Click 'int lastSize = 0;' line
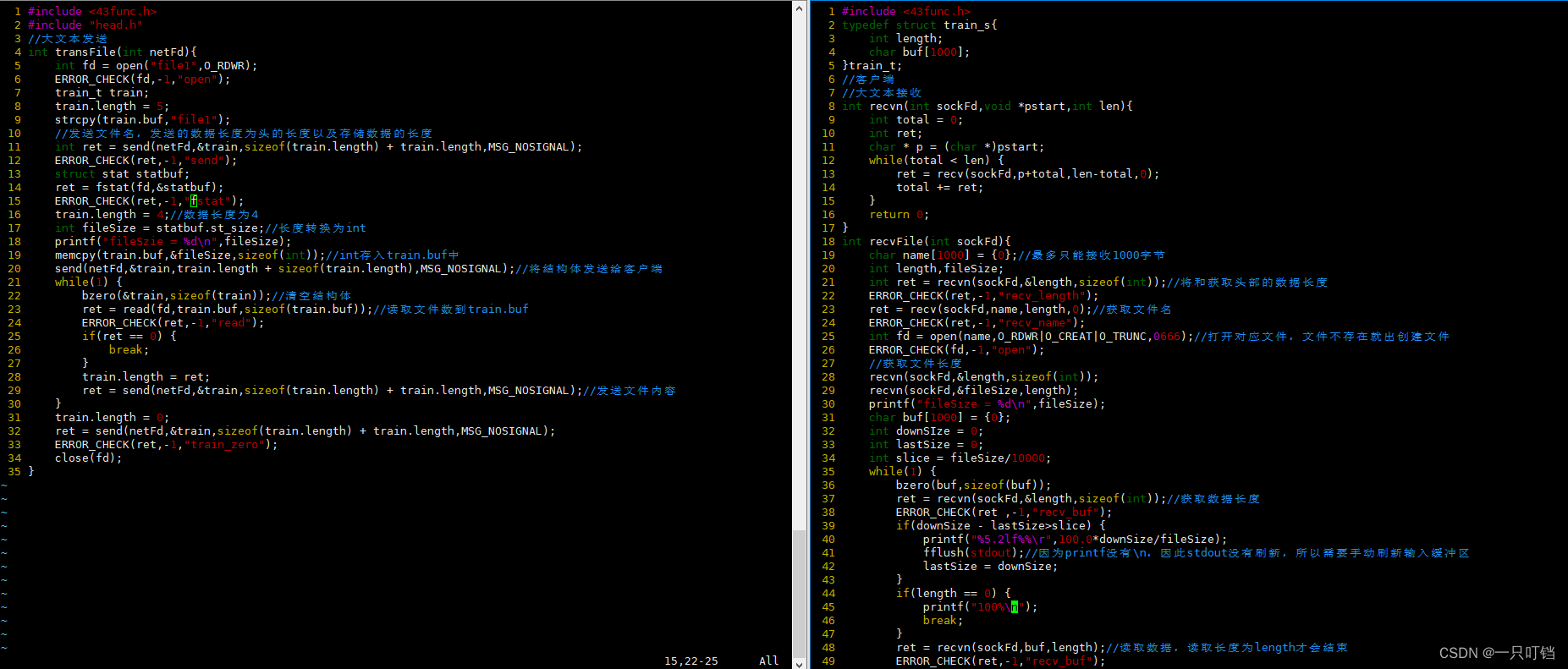This screenshot has height=669, width=1568. pyautogui.click(x=927, y=445)
